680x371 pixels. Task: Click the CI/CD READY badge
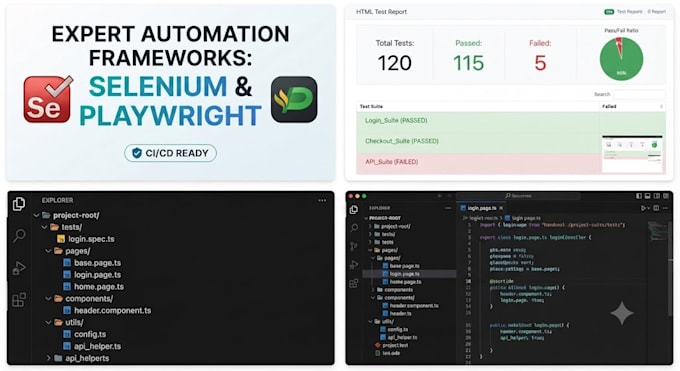pyautogui.click(x=170, y=153)
